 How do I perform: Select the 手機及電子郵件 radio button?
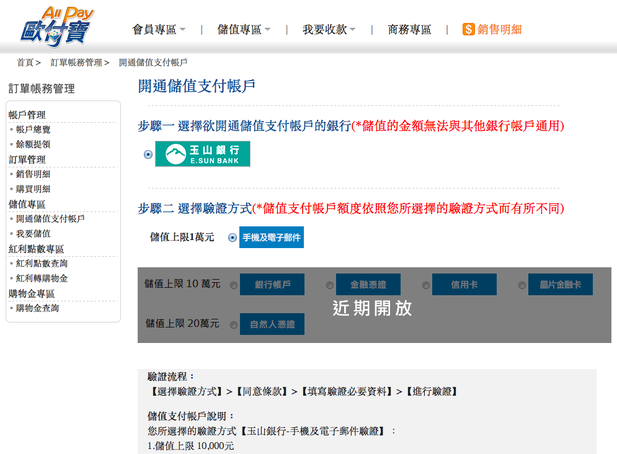point(232,237)
